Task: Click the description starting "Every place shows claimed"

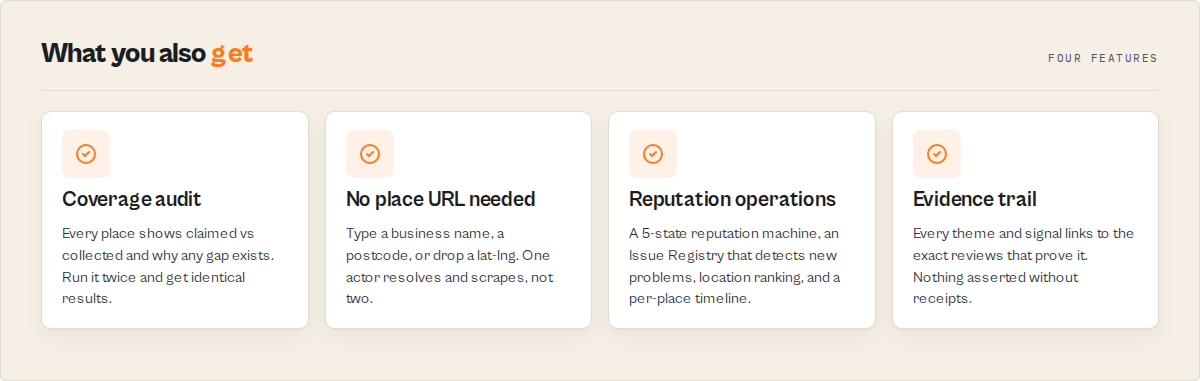Action: [168, 266]
